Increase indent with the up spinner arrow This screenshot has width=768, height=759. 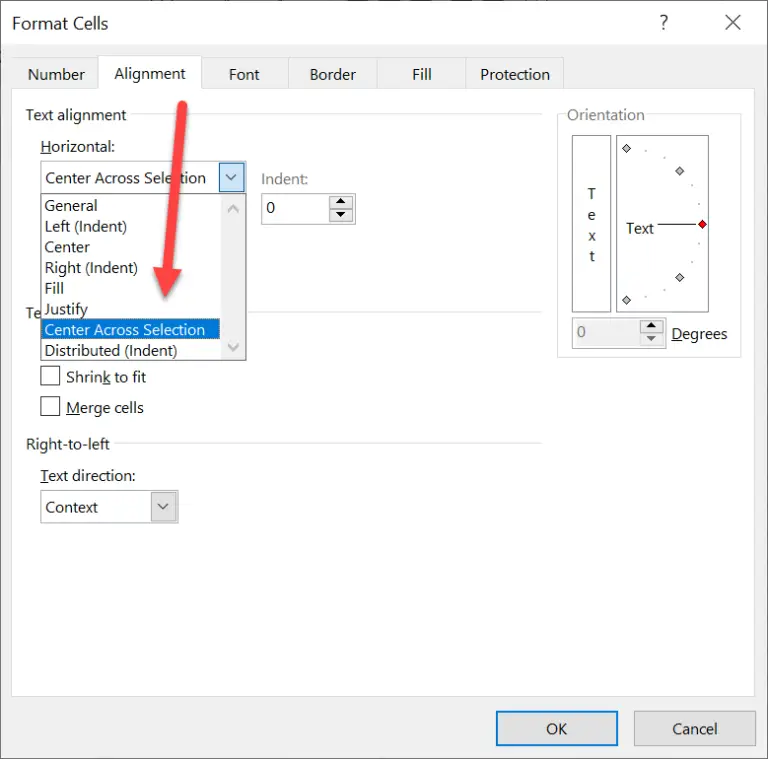click(340, 202)
